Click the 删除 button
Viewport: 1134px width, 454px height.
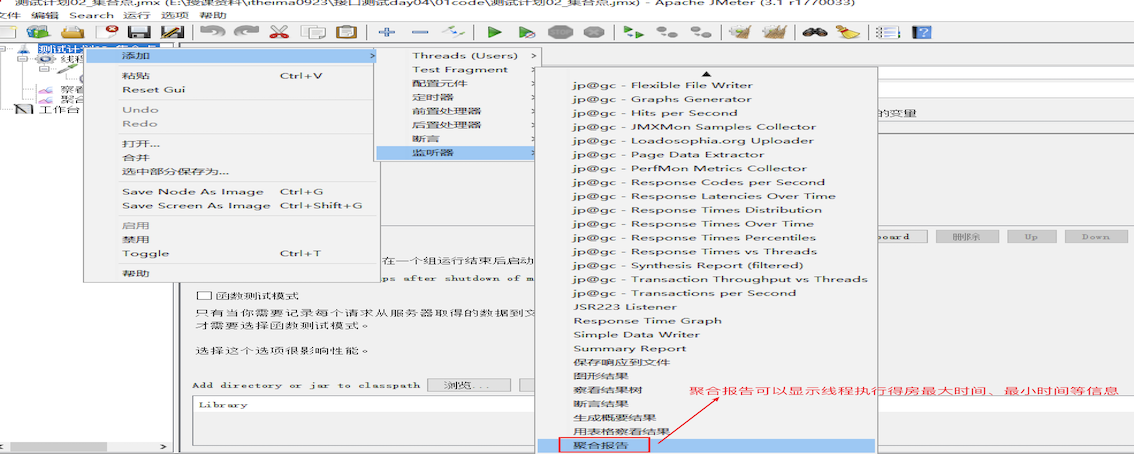pyautogui.click(x=967, y=236)
